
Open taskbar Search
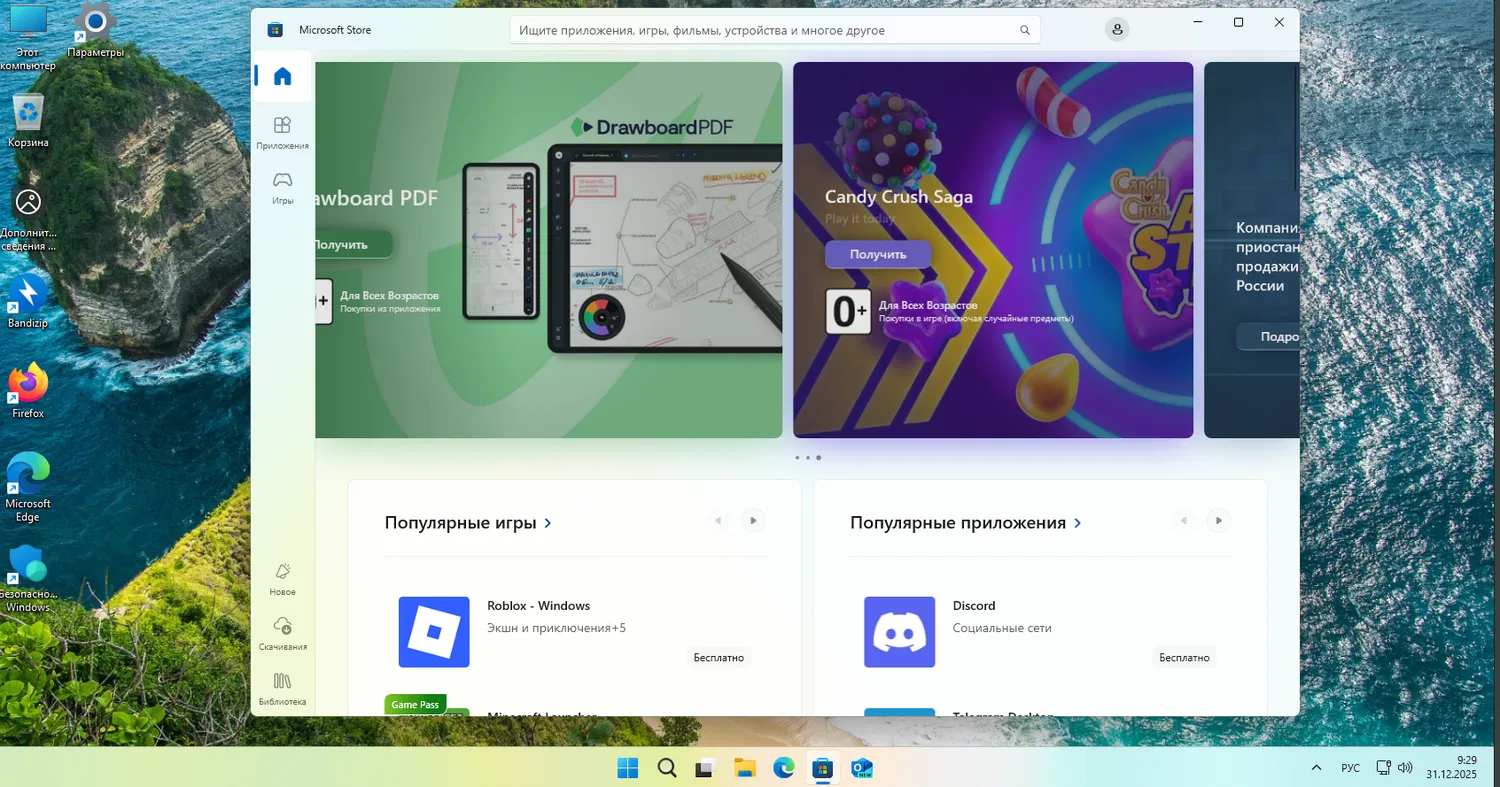click(x=667, y=768)
